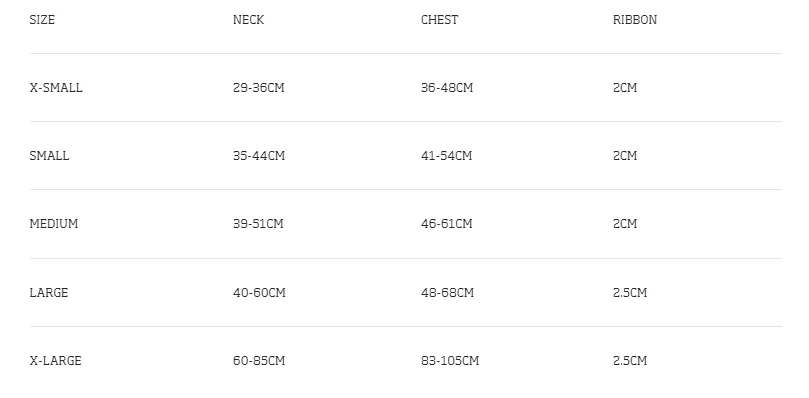The height and width of the screenshot is (398, 809).
Task: Click the RIBBON column header
Action: coord(635,20)
